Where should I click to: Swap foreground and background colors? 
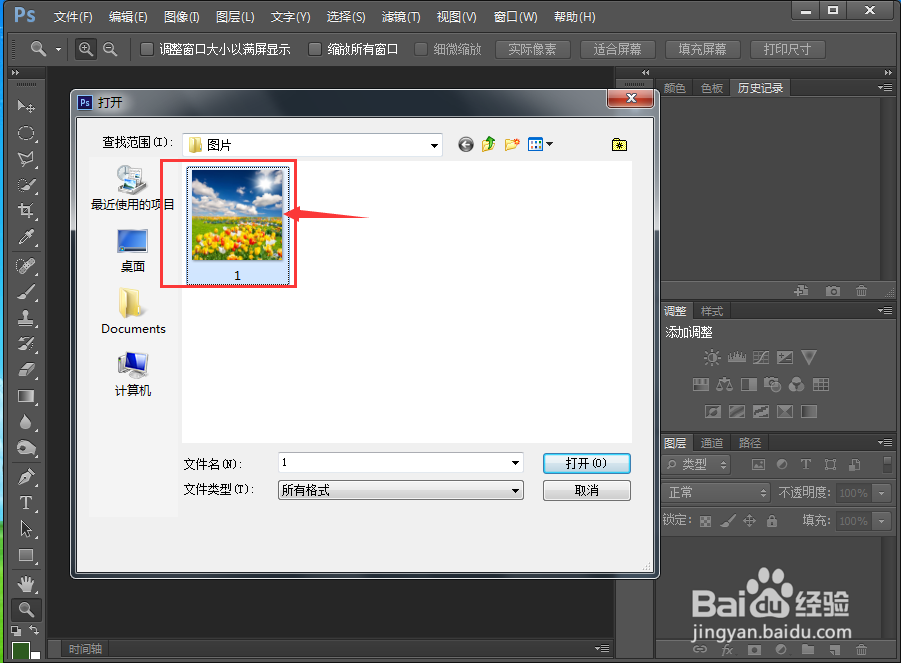(x=34, y=630)
